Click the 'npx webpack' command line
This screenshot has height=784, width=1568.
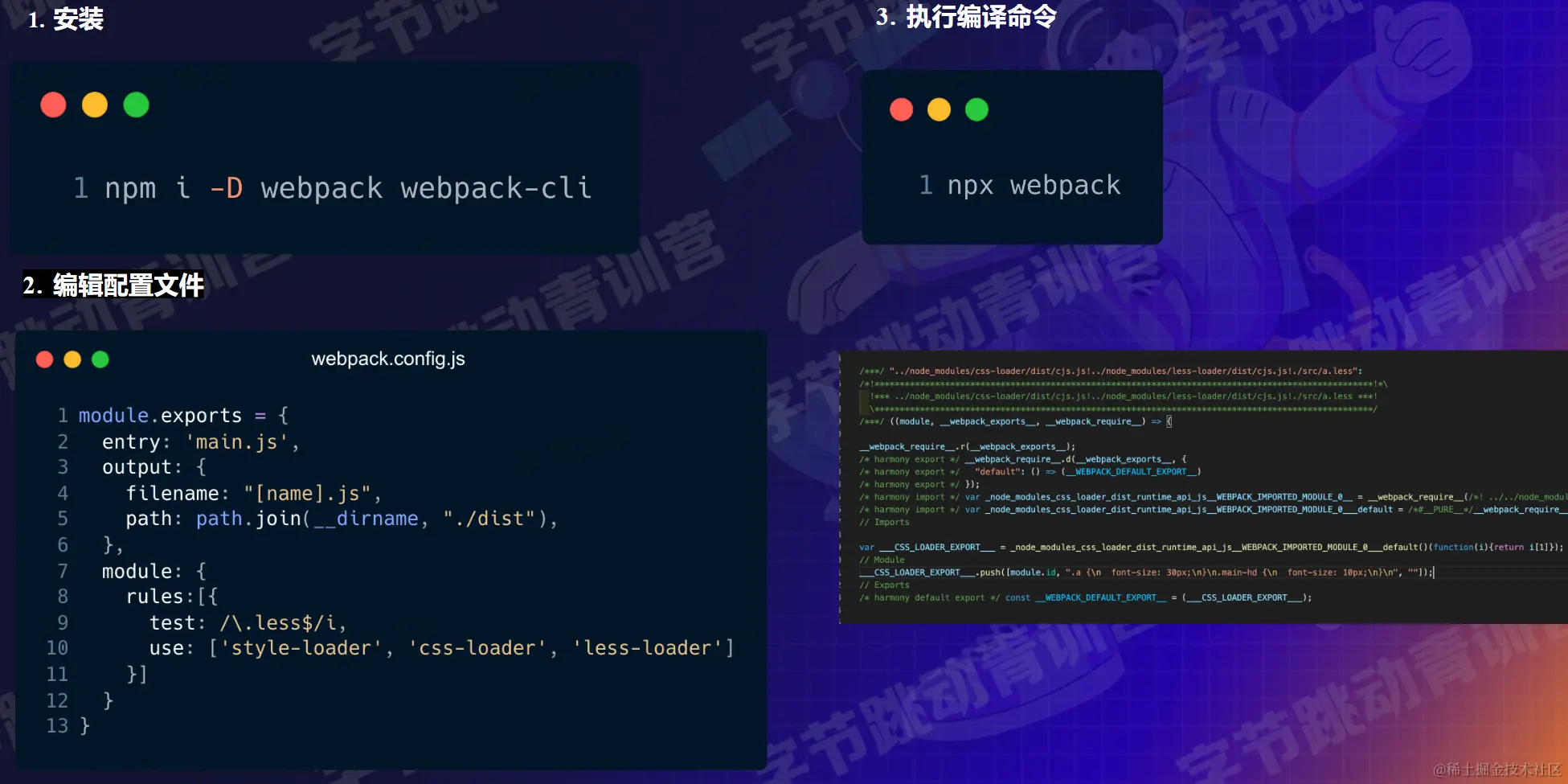tap(1034, 186)
